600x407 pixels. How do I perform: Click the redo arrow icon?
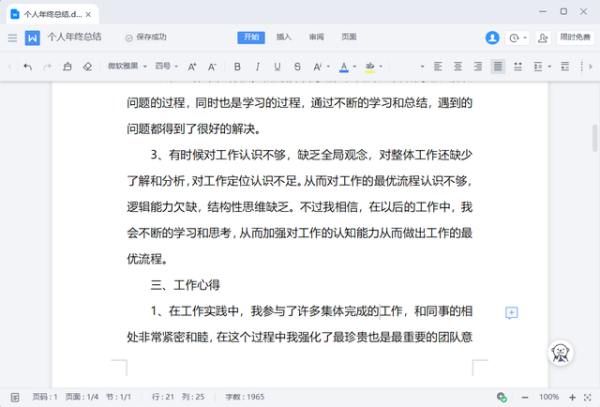tap(46, 67)
